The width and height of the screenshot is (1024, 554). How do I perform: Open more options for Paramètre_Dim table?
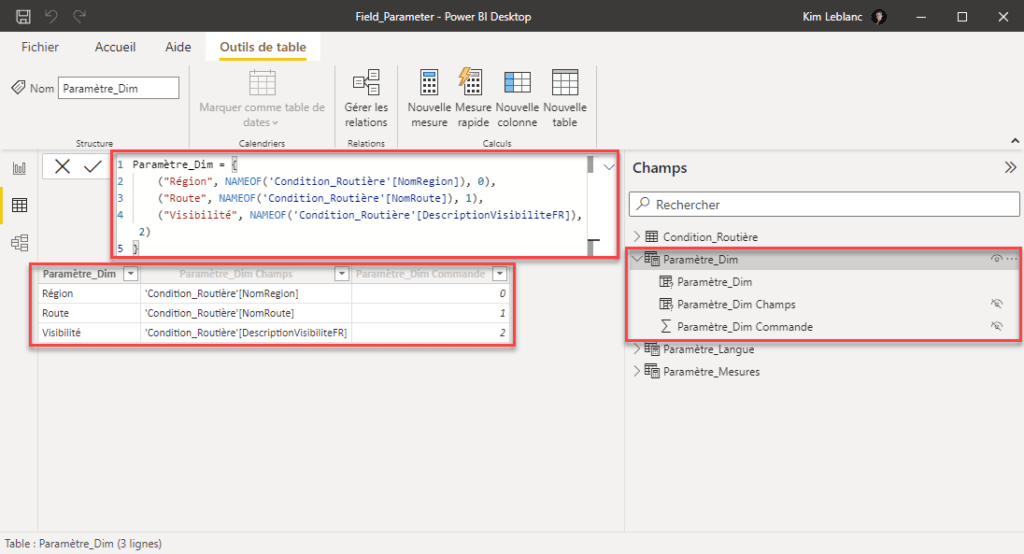[x=1012, y=259]
